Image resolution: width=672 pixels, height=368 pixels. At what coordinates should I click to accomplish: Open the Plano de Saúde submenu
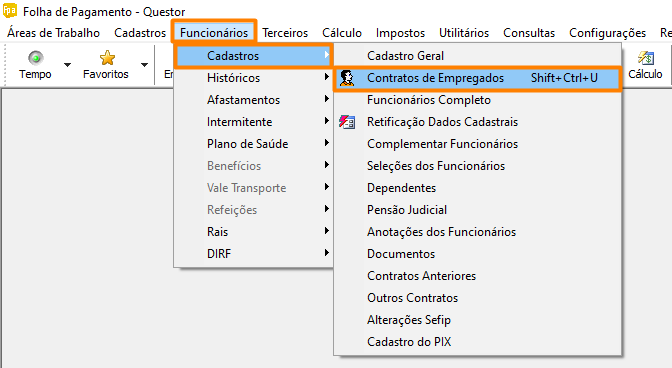[254, 144]
